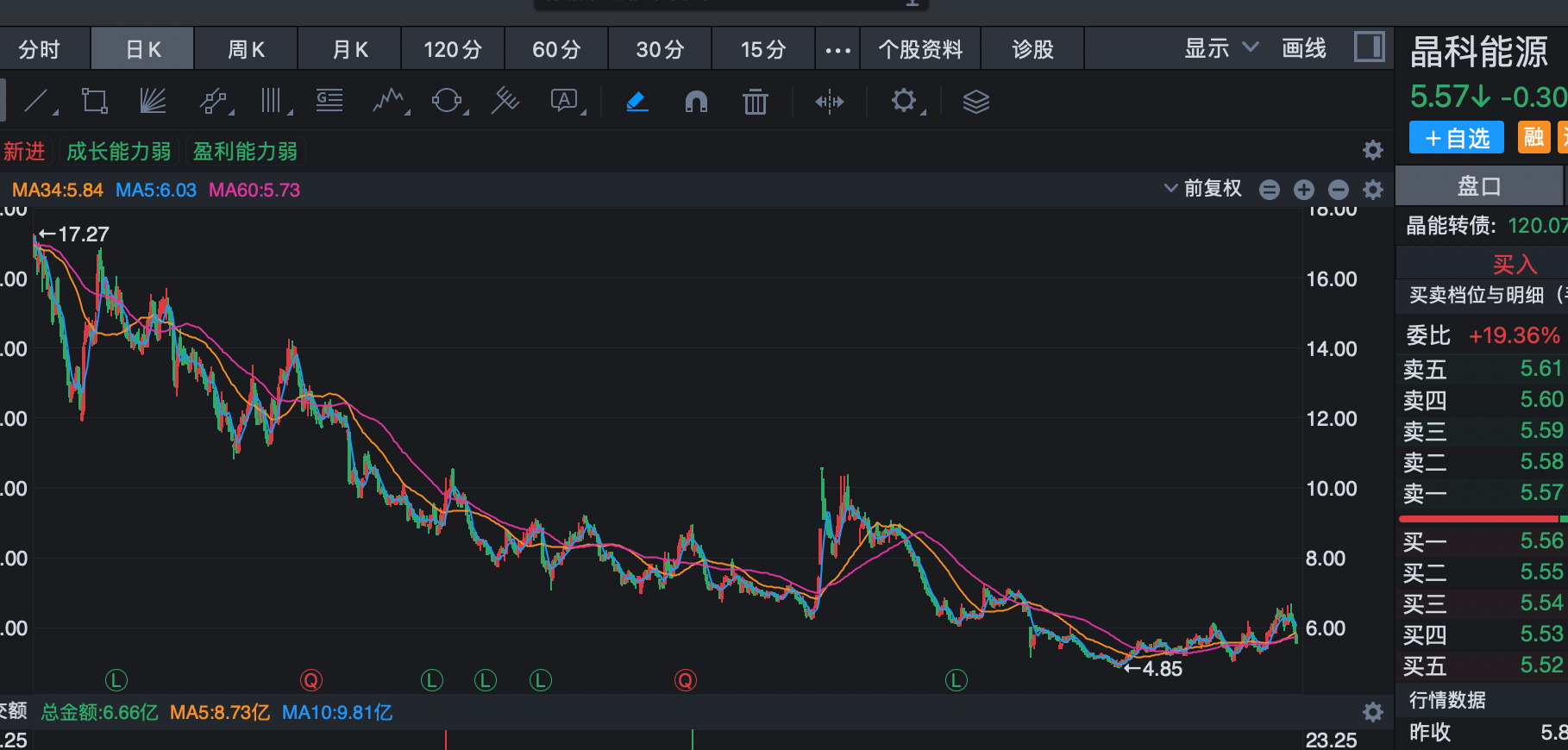Select the rectangle drawing tool
Image resolution: width=1568 pixels, height=750 pixels.
pos(94,102)
